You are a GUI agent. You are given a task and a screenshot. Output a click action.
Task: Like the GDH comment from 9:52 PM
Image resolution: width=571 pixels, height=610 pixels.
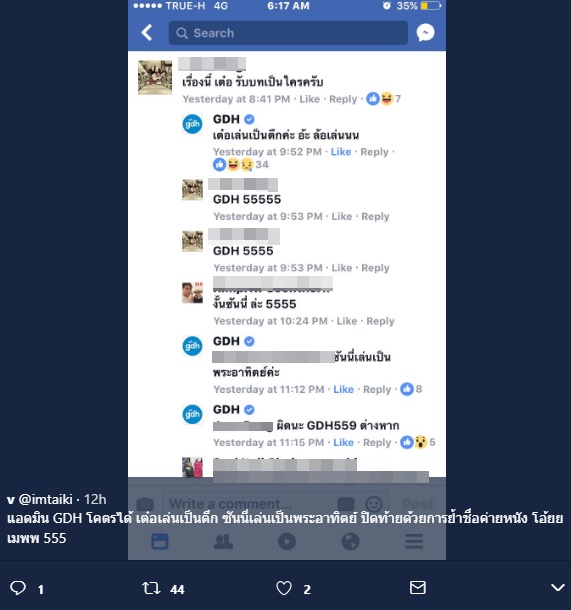pyautogui.click(x=341, y=152)
